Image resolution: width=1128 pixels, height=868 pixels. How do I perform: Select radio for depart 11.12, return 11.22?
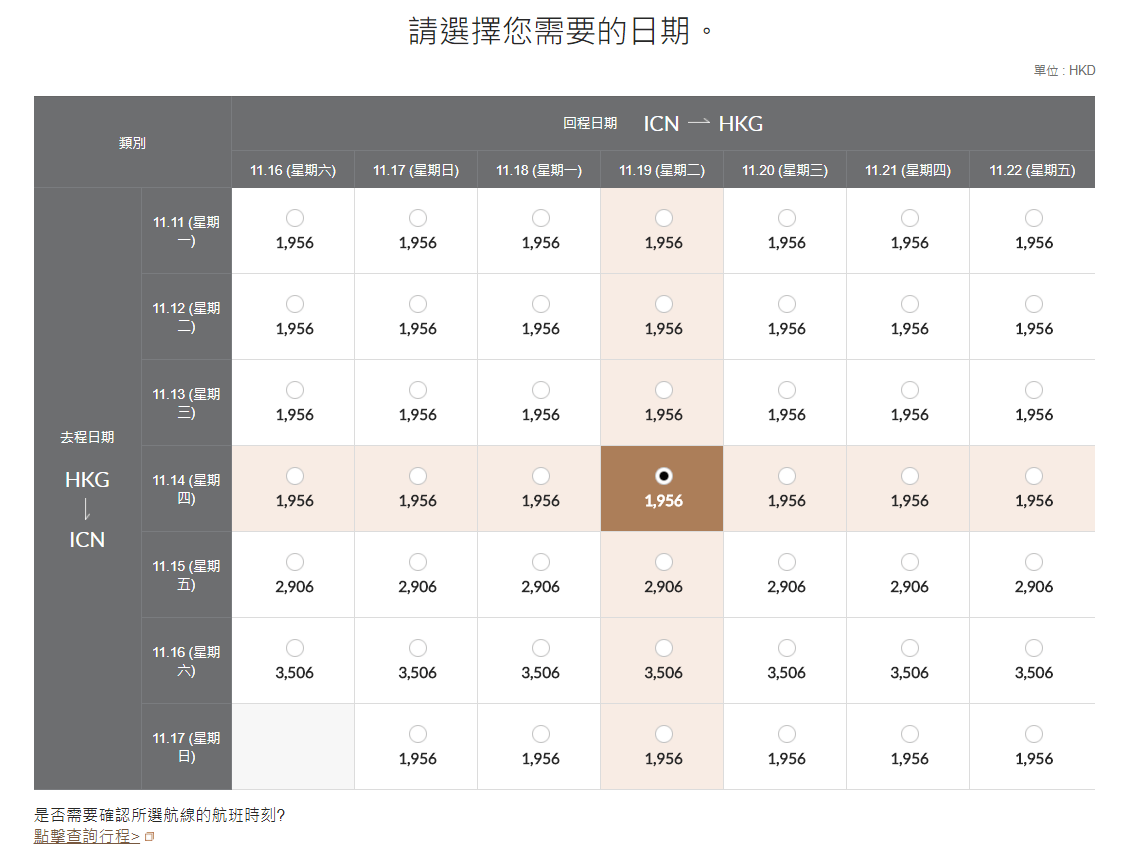(1034, 304)
